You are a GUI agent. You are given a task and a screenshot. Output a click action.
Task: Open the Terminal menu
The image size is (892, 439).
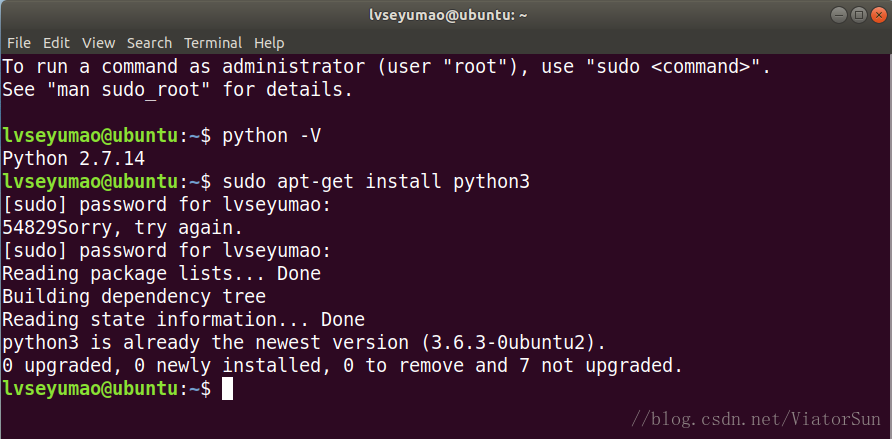pos(213,43)
